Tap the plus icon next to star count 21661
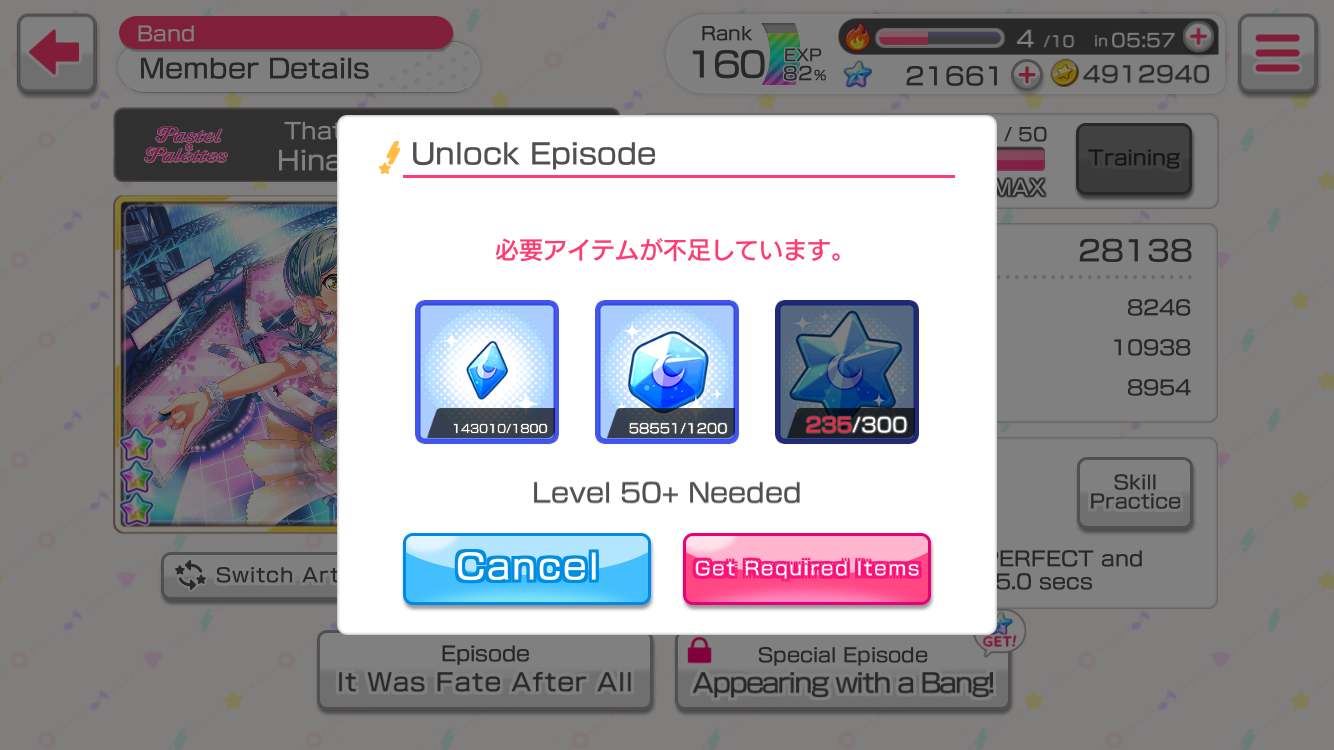Viewport: 1334px width, 750px height. (1026, 74)
